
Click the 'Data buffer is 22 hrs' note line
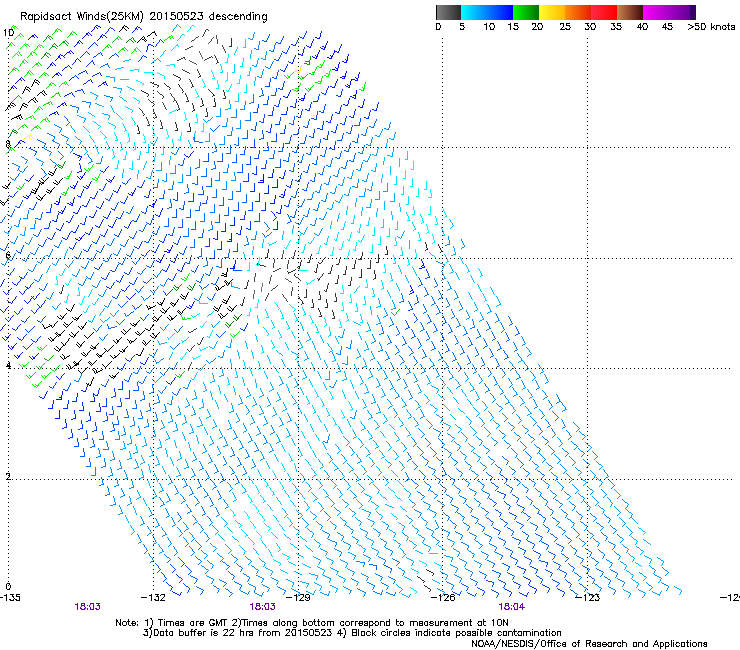click(352, 633)
